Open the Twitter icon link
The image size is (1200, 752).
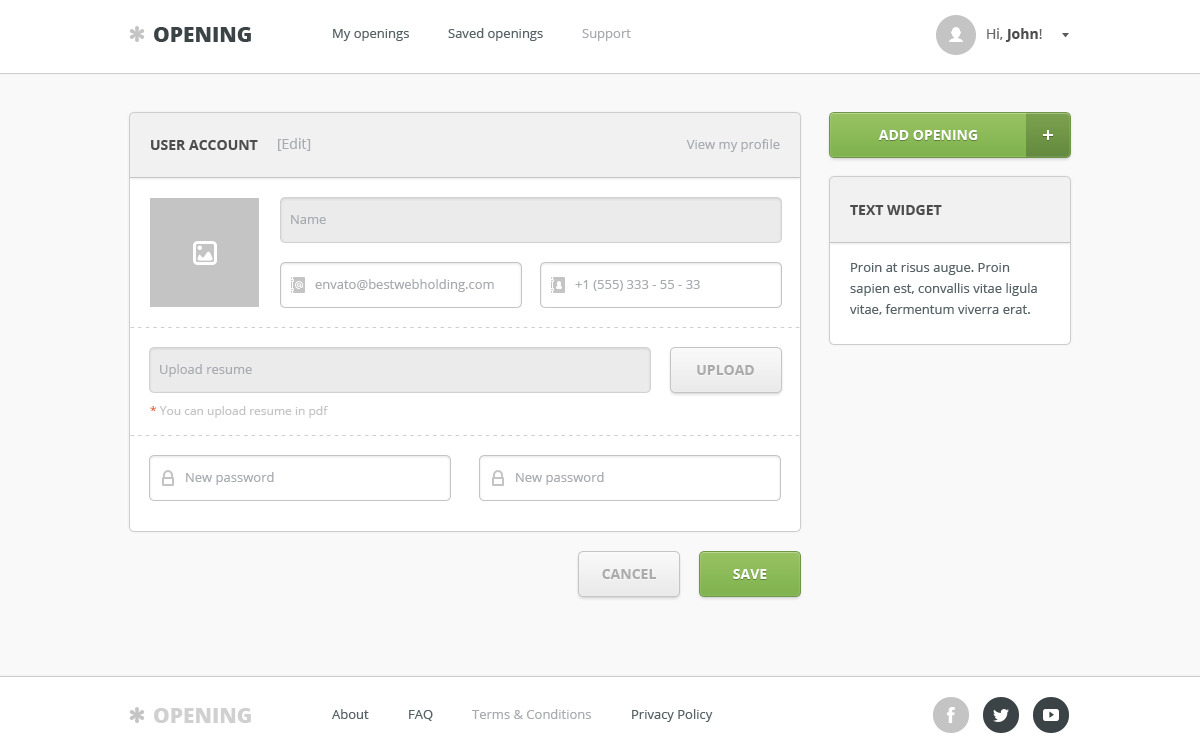coord(1001,715)
